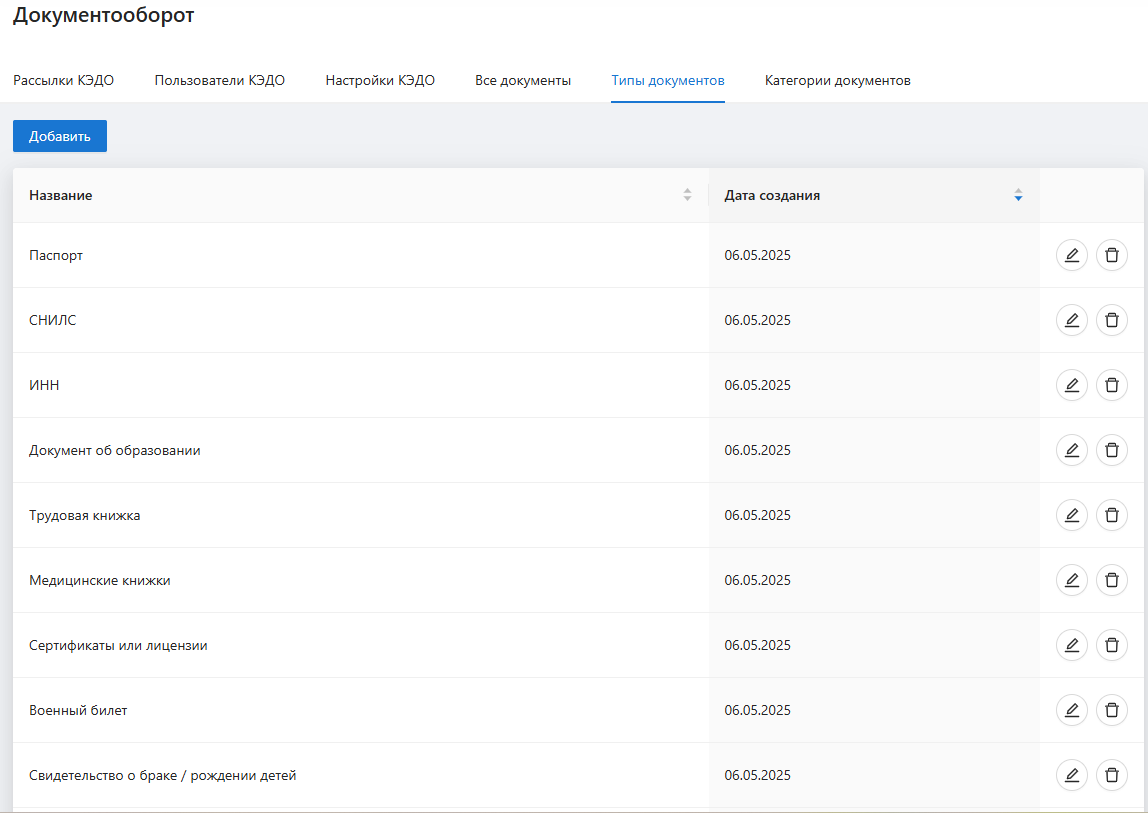Delete the Медицинские книжки row
1148x813 pixels.
[1111, 580]
